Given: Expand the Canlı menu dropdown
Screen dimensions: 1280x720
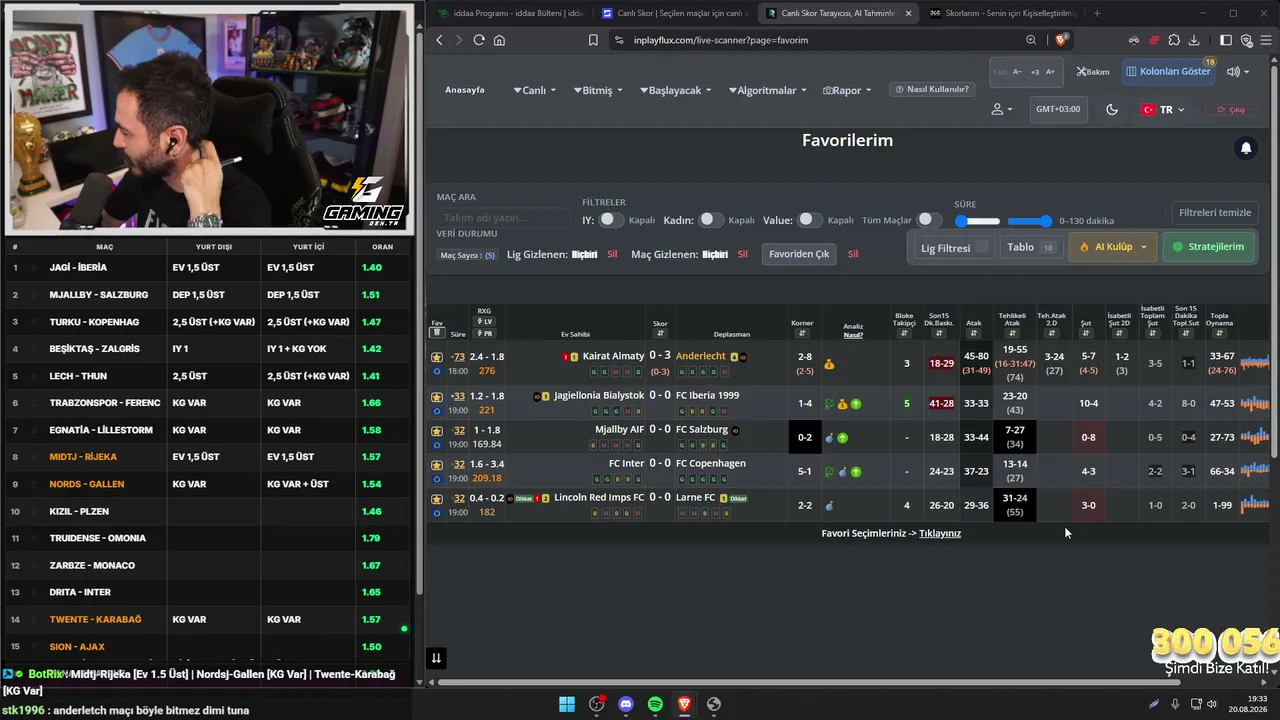Looking at the screenshot, I should (534, 90).
